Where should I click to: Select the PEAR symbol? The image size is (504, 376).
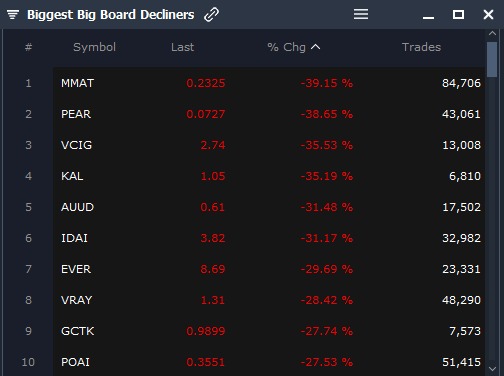pos(76,114)
